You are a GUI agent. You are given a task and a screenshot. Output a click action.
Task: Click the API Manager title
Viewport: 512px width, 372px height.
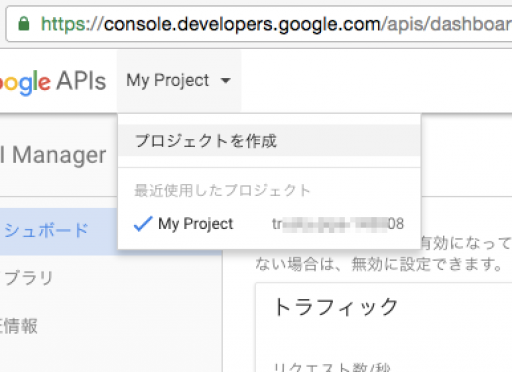(53, 155)
